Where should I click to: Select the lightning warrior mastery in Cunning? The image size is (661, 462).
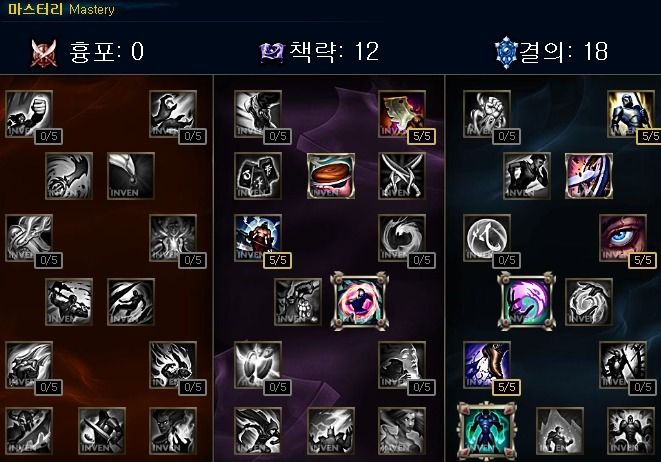258,238
